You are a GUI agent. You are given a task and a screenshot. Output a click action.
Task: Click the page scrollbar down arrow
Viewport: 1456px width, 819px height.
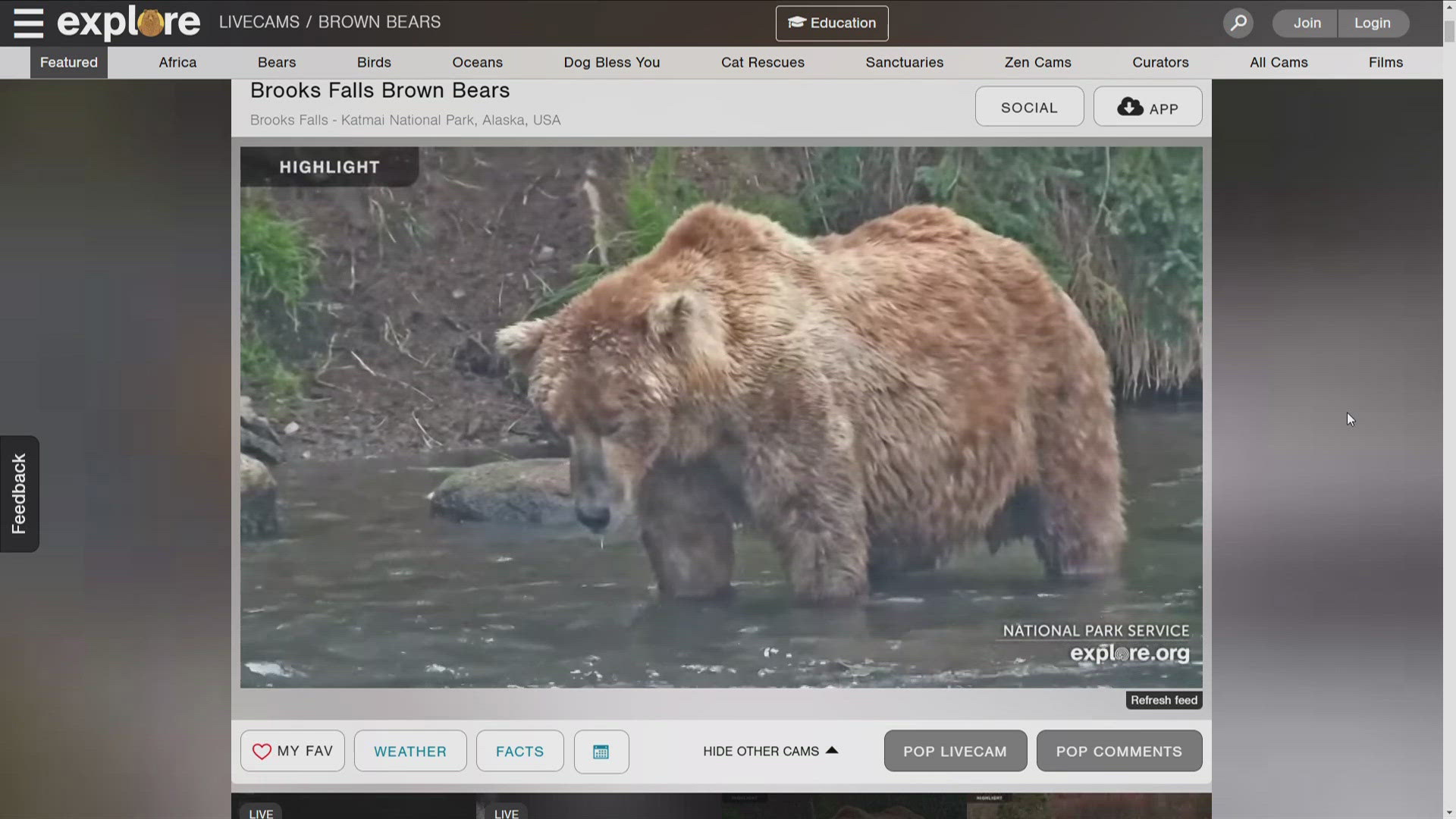(1449, 812)
